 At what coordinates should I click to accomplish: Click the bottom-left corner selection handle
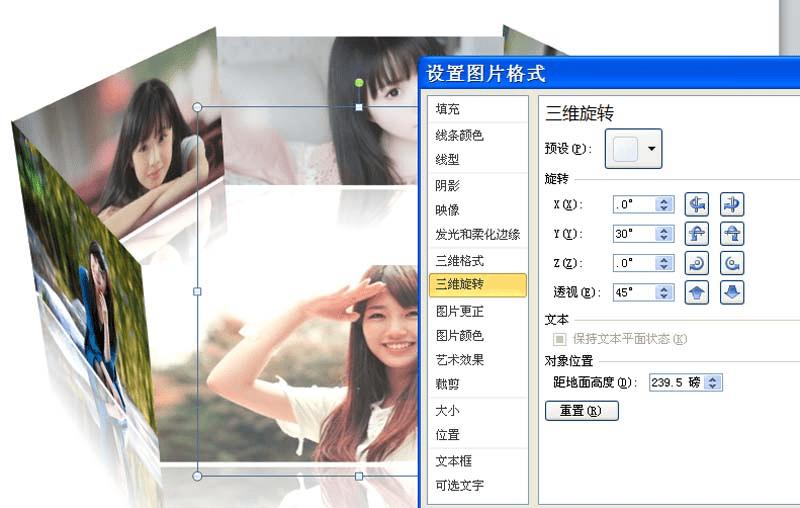click(197, 476)
